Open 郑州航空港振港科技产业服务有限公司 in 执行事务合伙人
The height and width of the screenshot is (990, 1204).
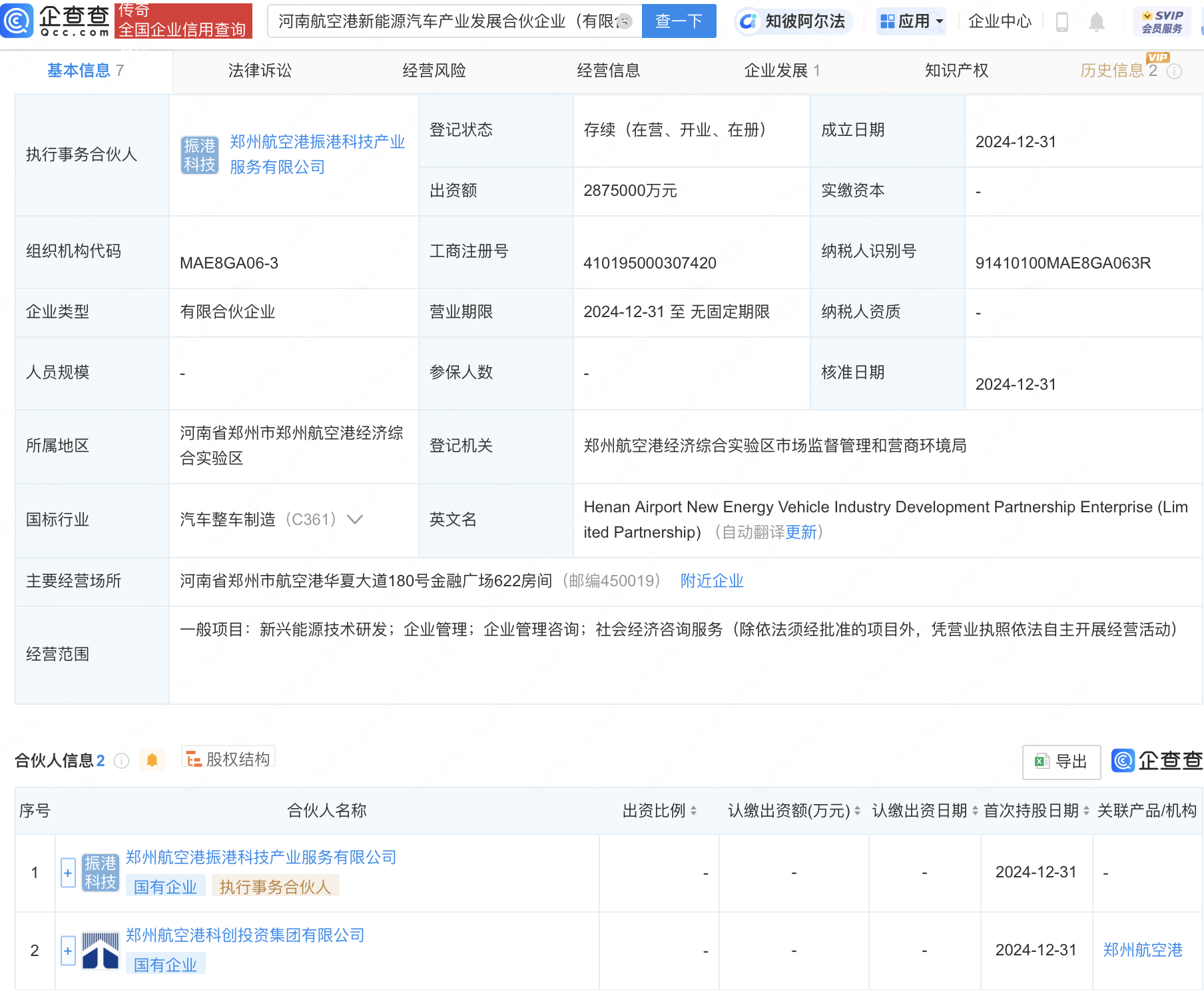click(x=317, y=155)
